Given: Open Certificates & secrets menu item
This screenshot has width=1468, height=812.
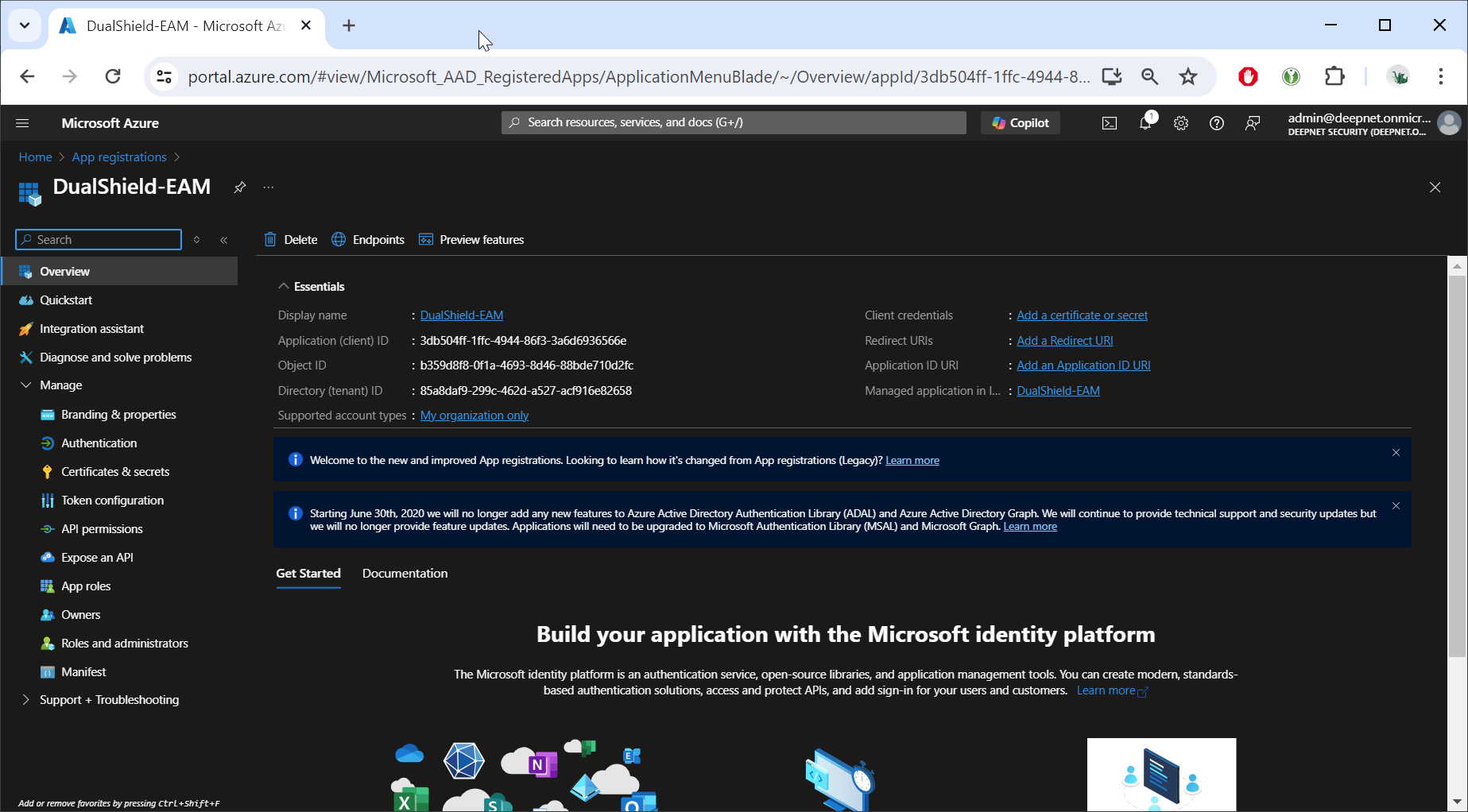Looking at the screenshot, I should (115, 472).
